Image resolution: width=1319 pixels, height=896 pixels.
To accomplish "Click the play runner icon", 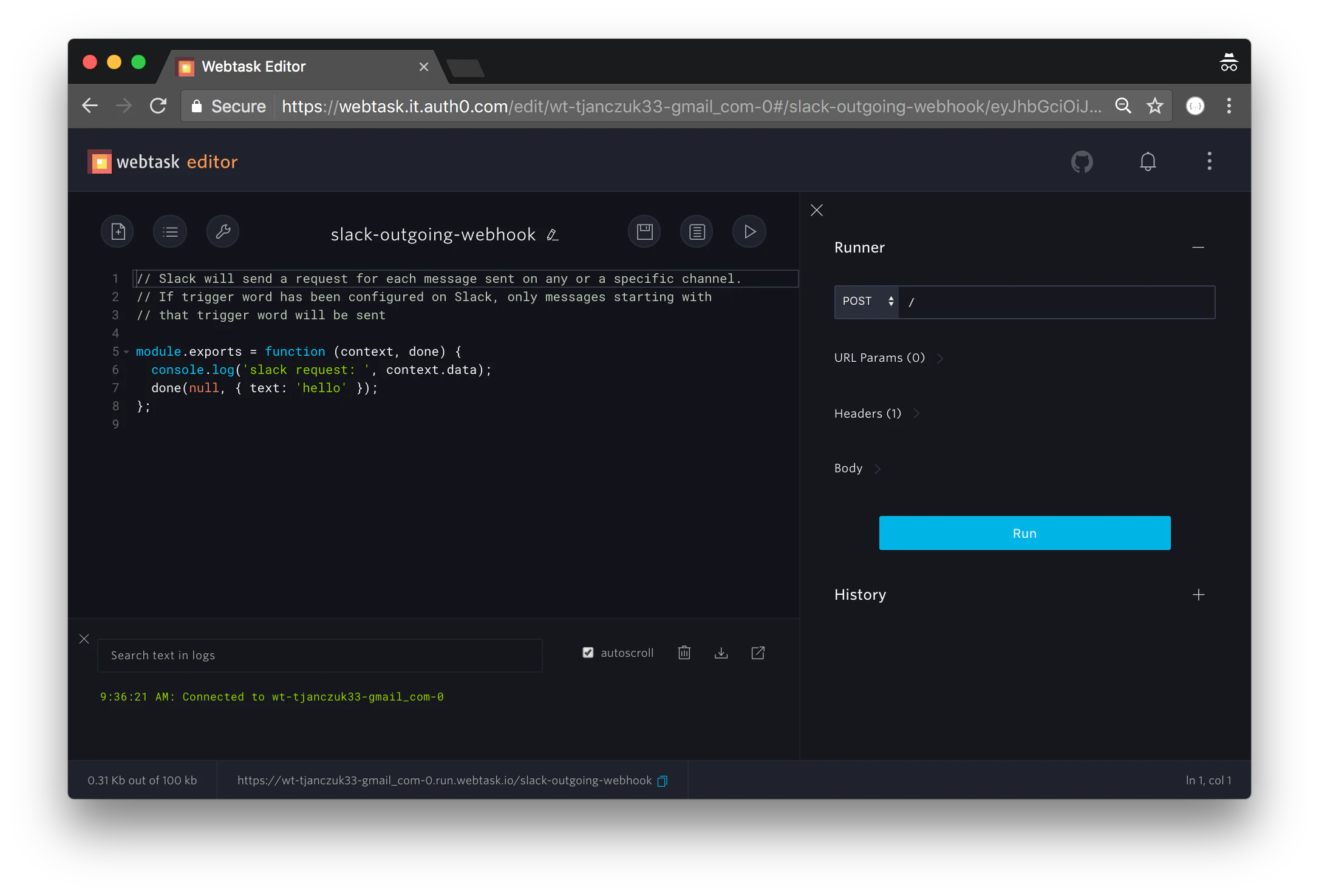I will tap(749, 232).
